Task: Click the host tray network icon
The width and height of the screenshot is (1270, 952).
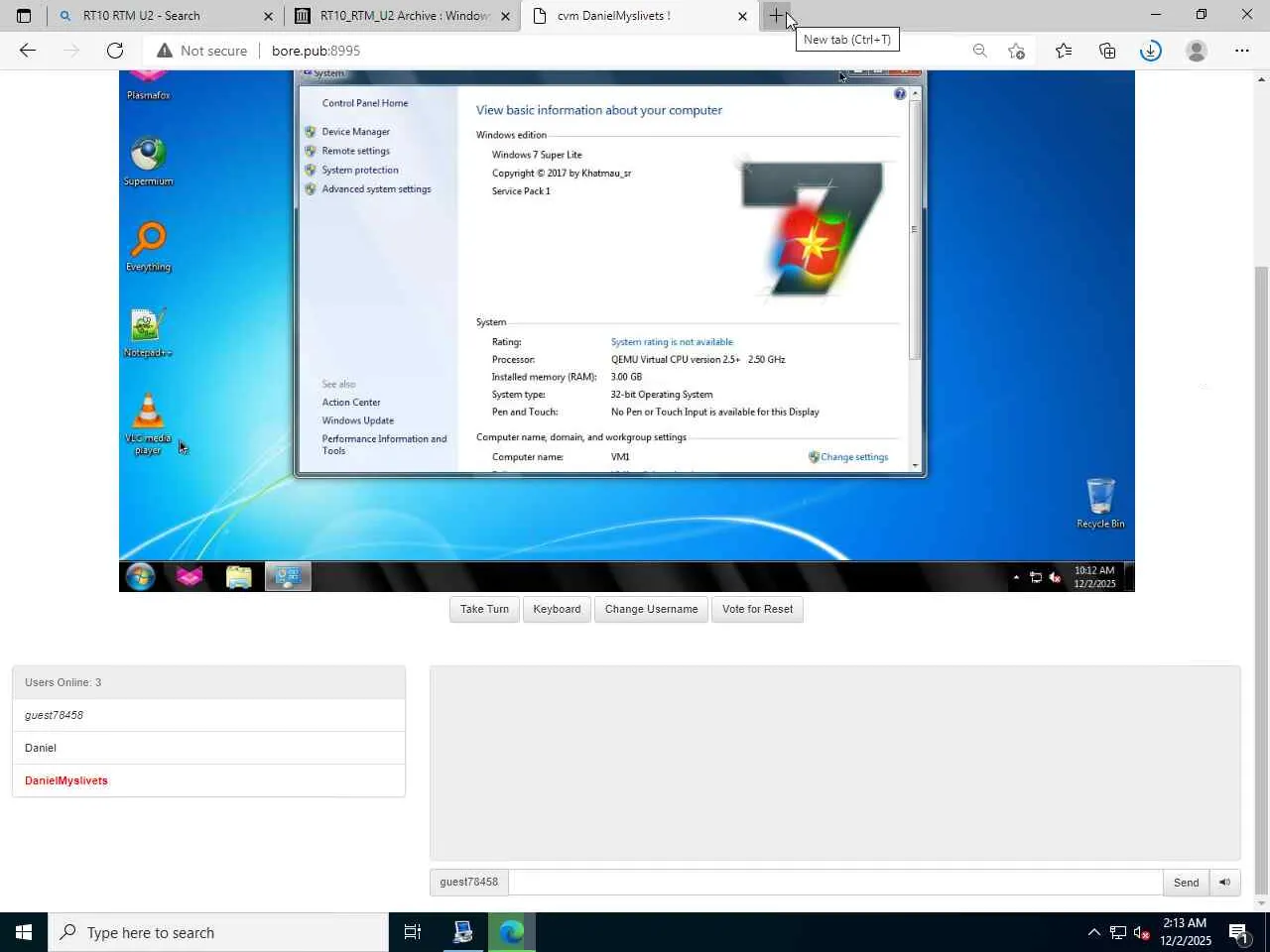Action: tap(1118, 932)
